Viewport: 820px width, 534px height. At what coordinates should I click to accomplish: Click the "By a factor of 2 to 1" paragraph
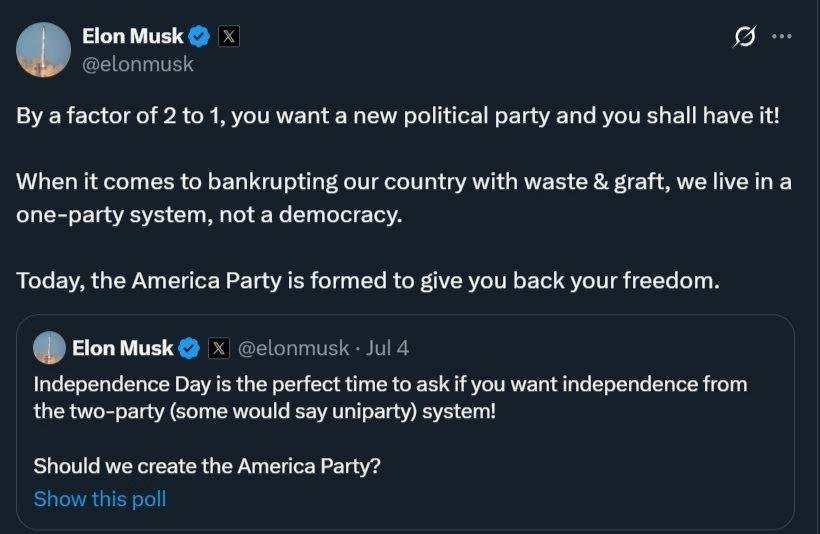[x=397, y=115]
